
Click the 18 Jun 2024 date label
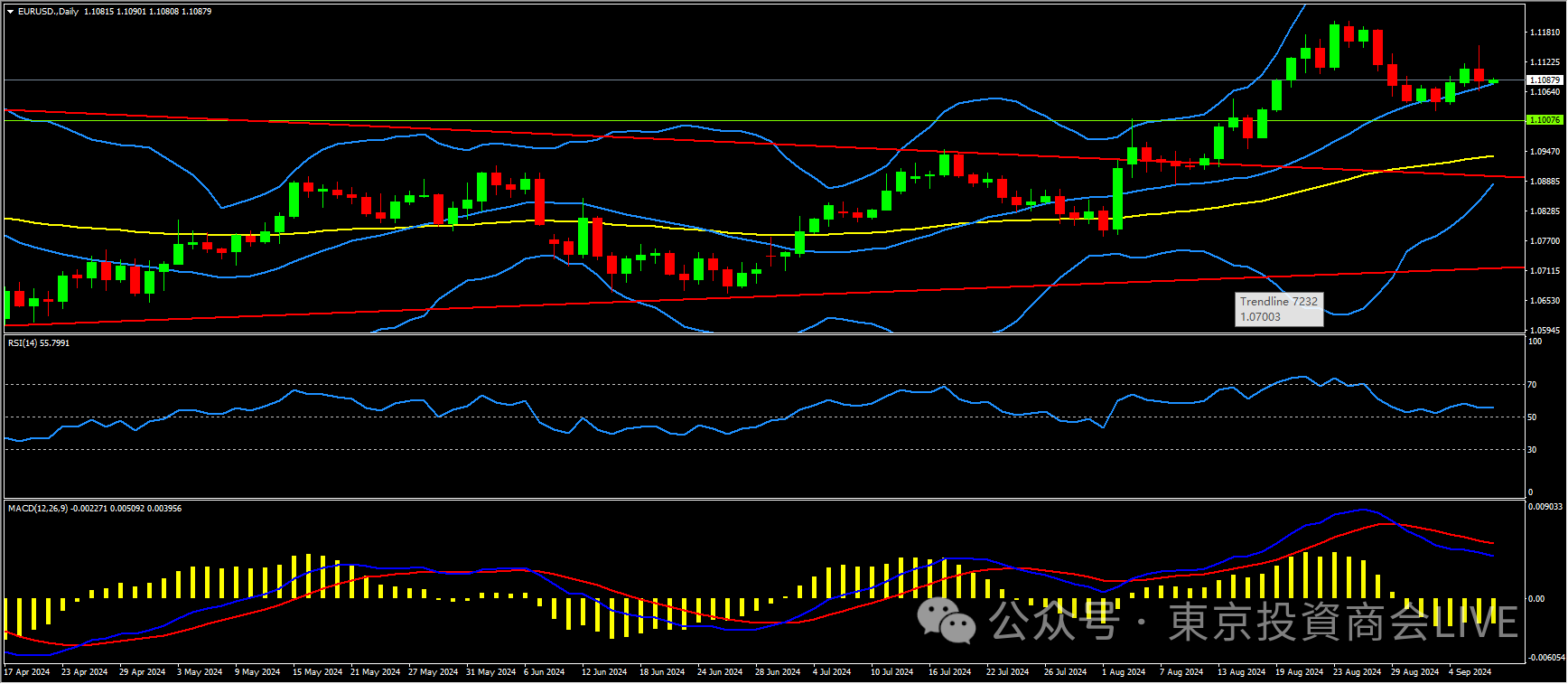tap(662, 672)
